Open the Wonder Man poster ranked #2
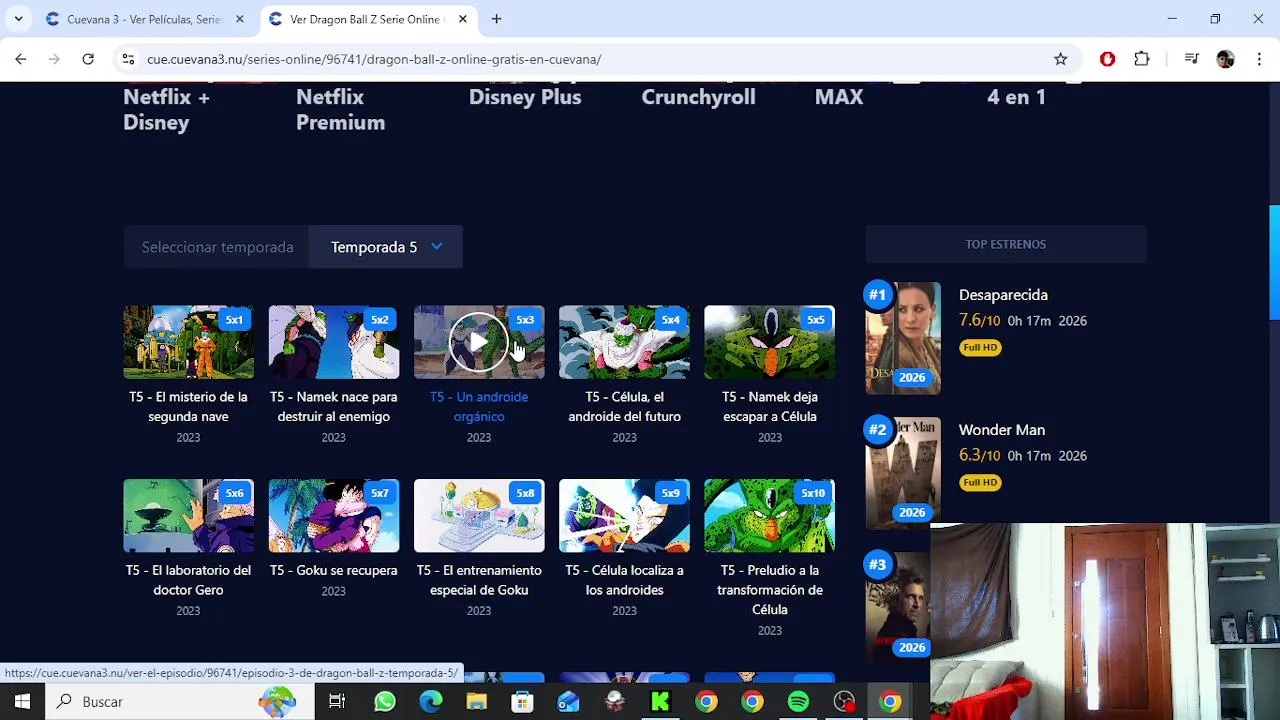This screenshot has width=1280, height=720. [x=903, y=473]
